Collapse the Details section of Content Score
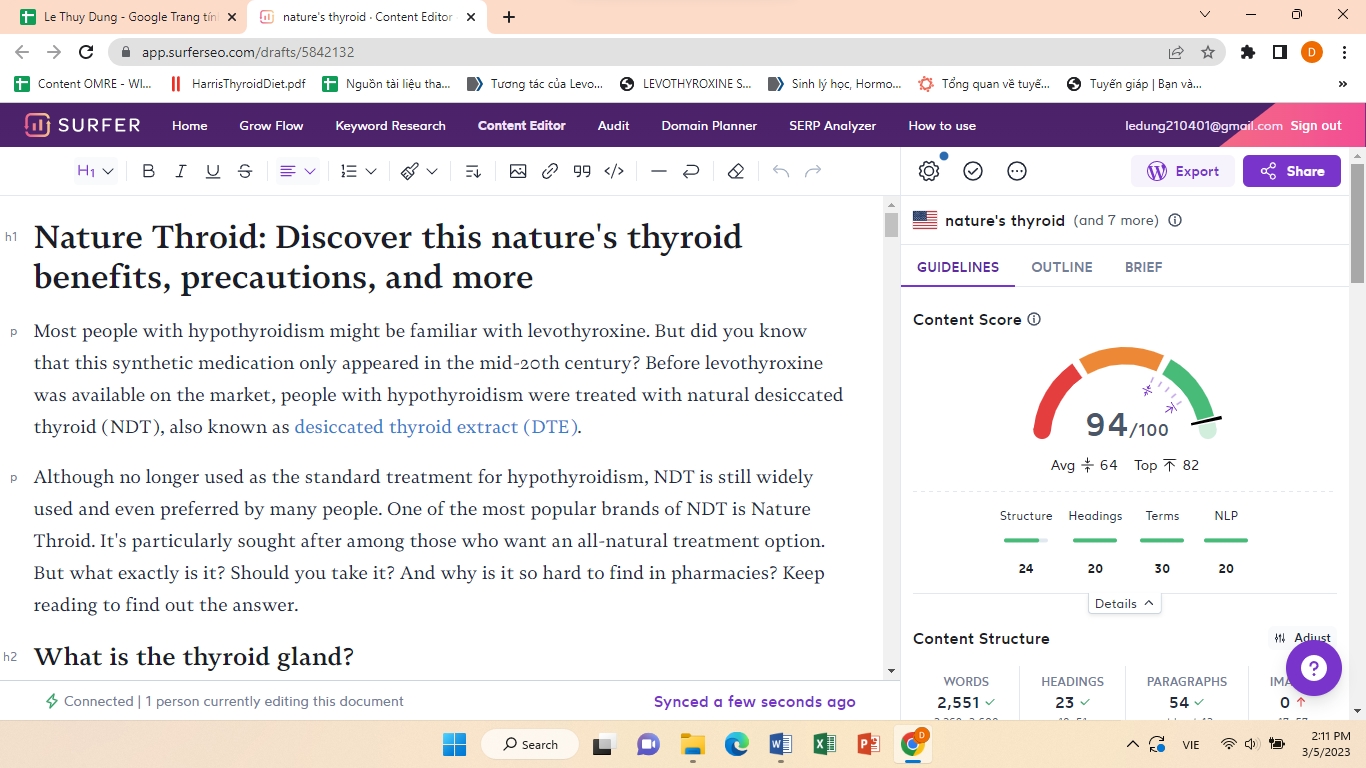 [1125, 603]
